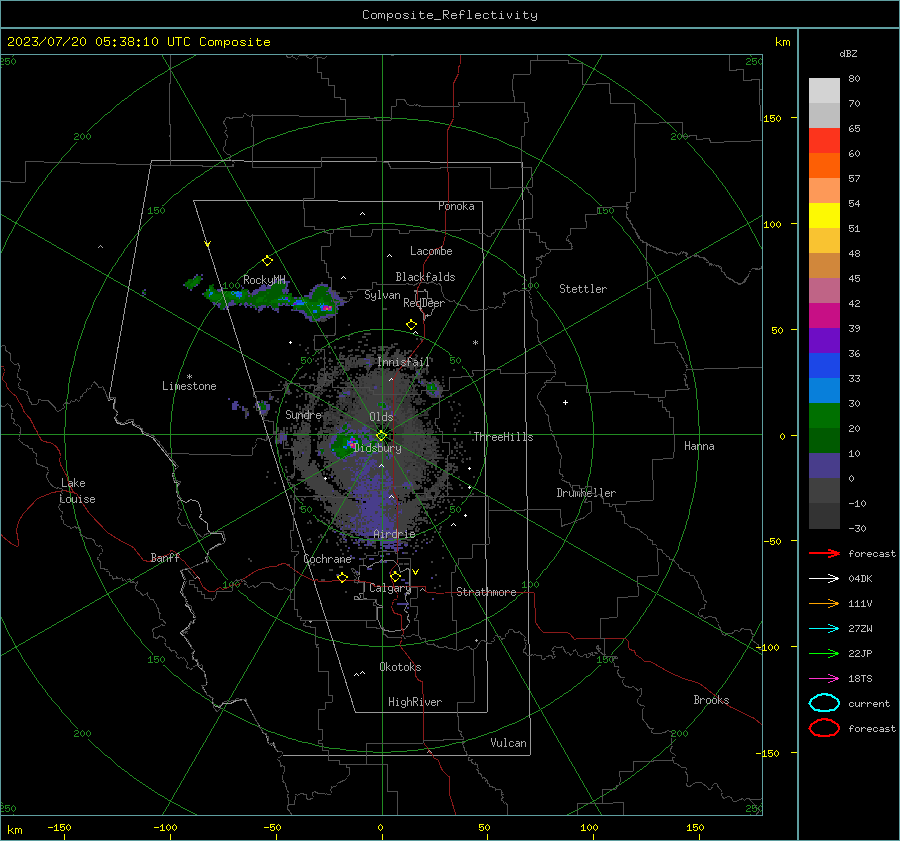
Task: Select the orange 57-60 dBZ swatch
Action: click(824, 166)
